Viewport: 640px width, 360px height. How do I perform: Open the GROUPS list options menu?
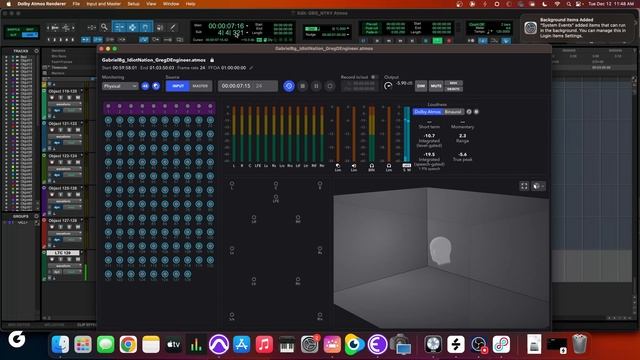tap(36, 216)
